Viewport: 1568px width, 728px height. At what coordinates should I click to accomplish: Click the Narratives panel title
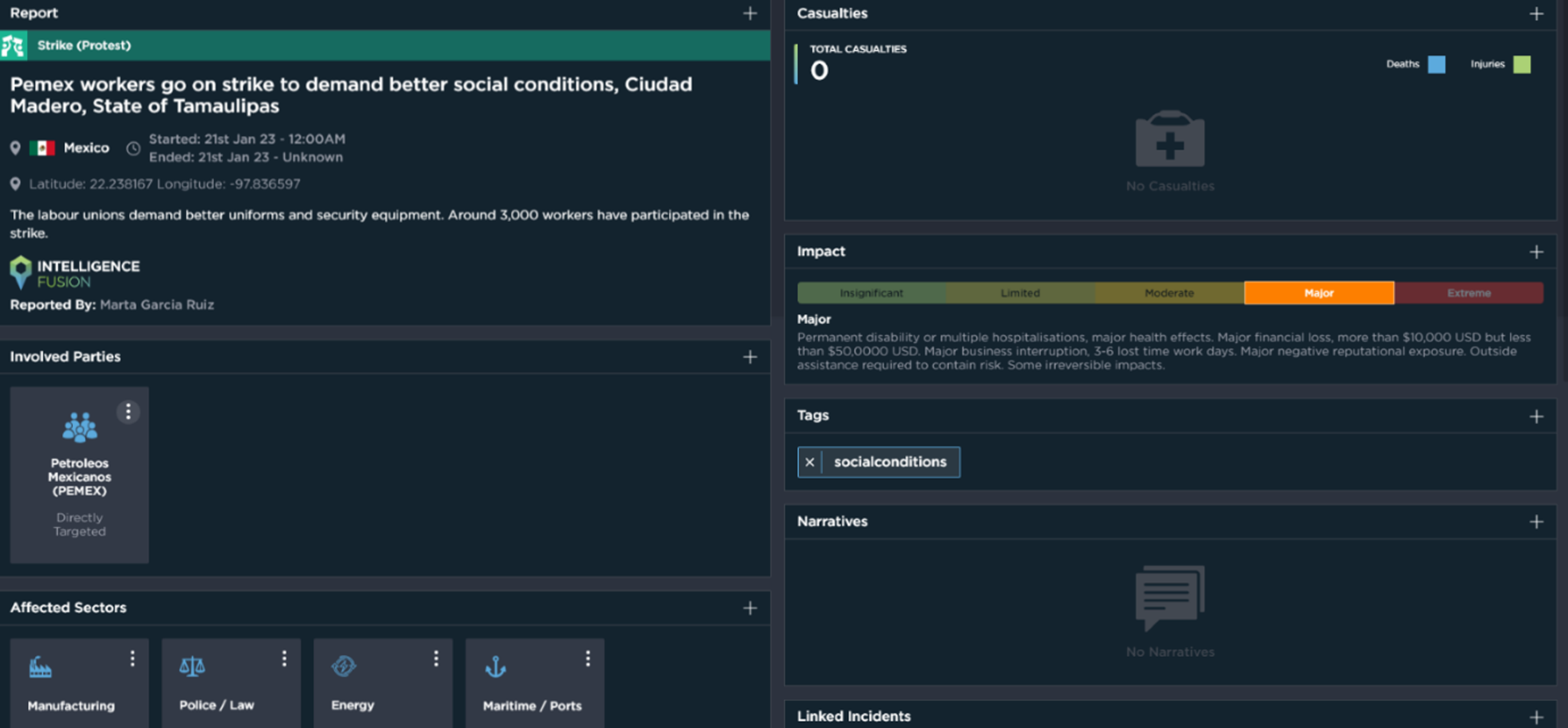(832, 521)
